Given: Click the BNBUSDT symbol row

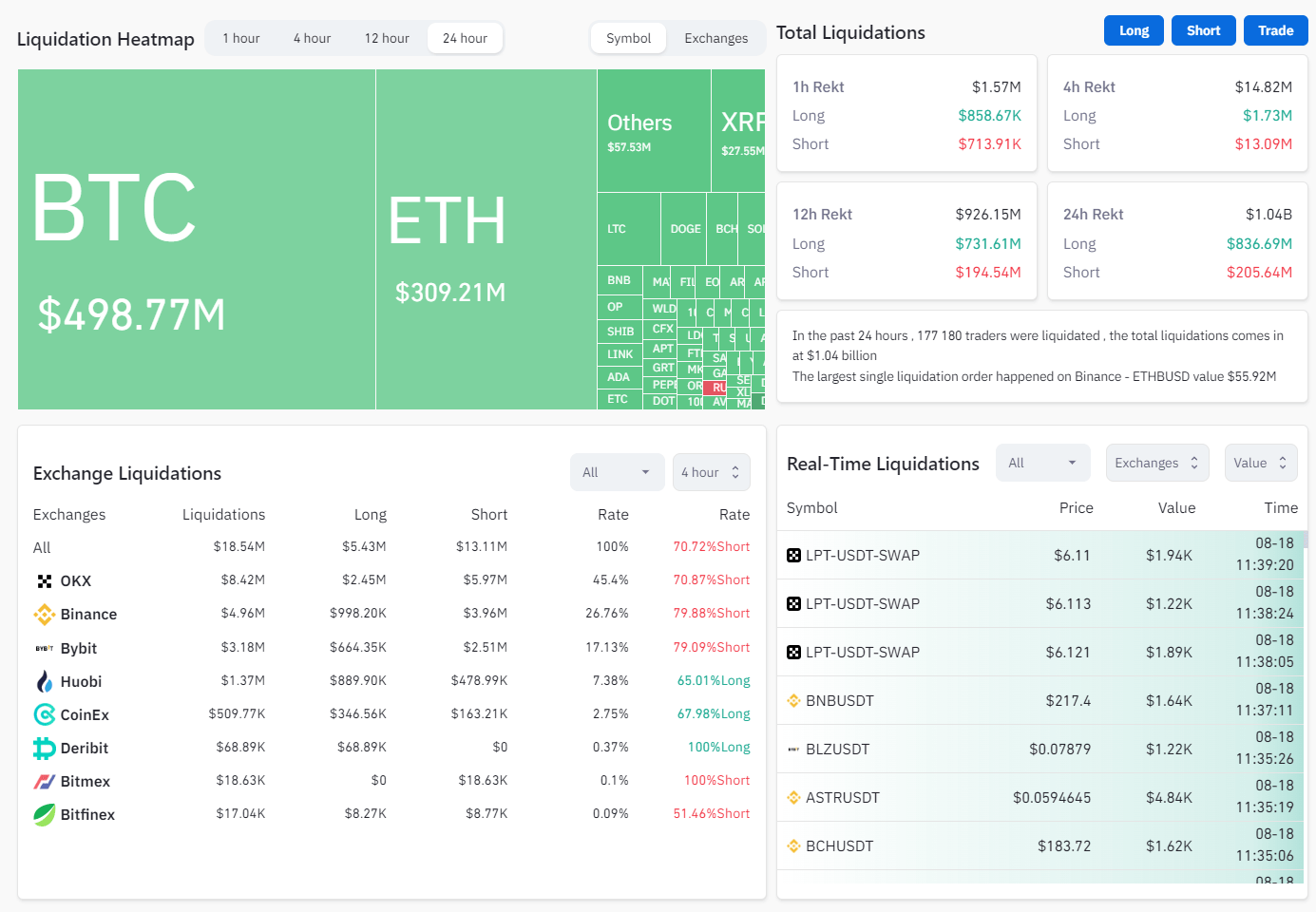Looking at the screenshot, I should click(1041, 700).
